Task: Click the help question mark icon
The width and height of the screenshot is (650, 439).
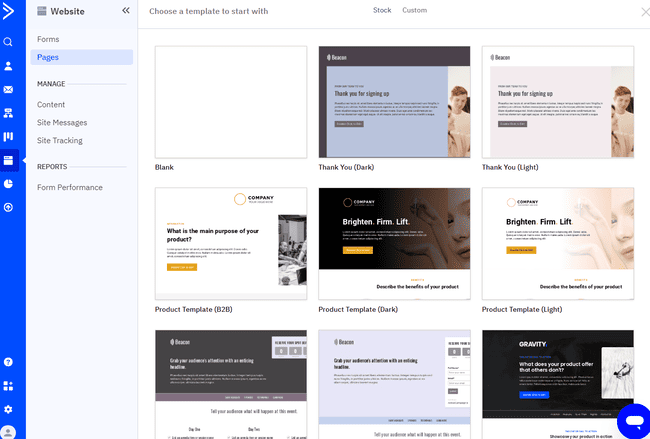Action: tap(8, 362)
